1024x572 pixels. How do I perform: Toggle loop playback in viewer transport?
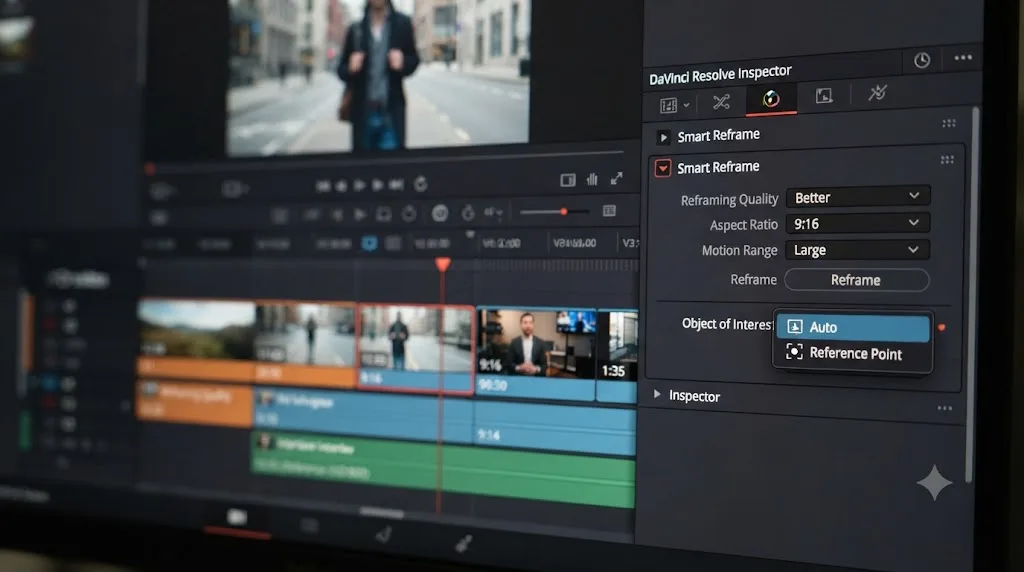coord(421,184)
